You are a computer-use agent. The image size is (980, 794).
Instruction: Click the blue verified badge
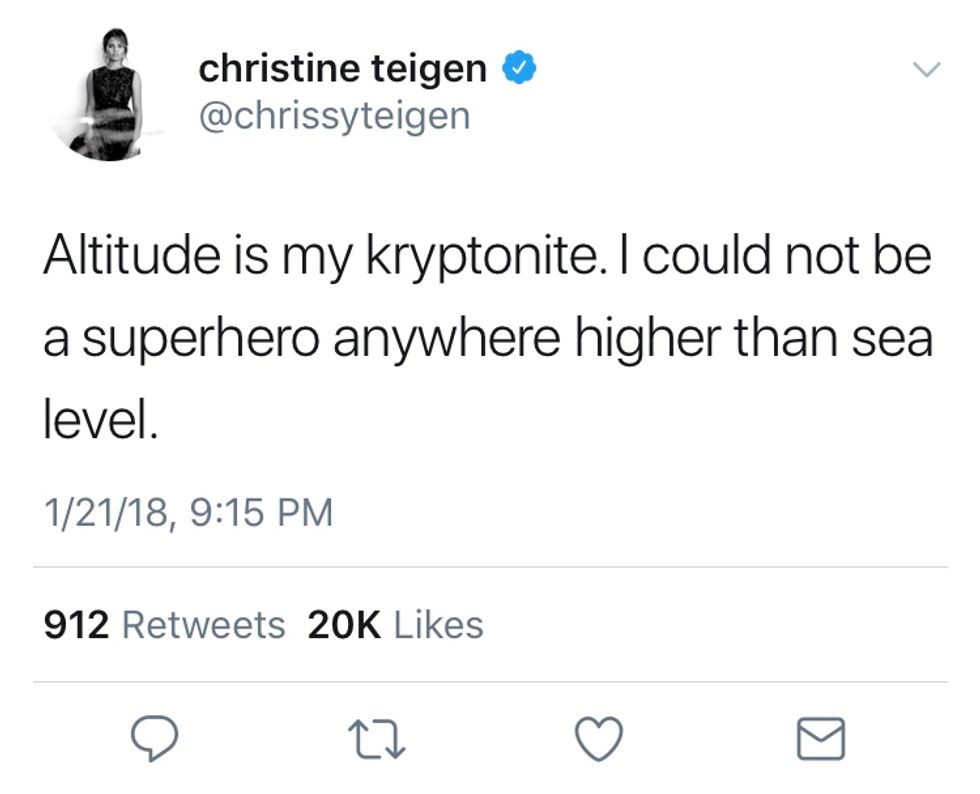519,69
